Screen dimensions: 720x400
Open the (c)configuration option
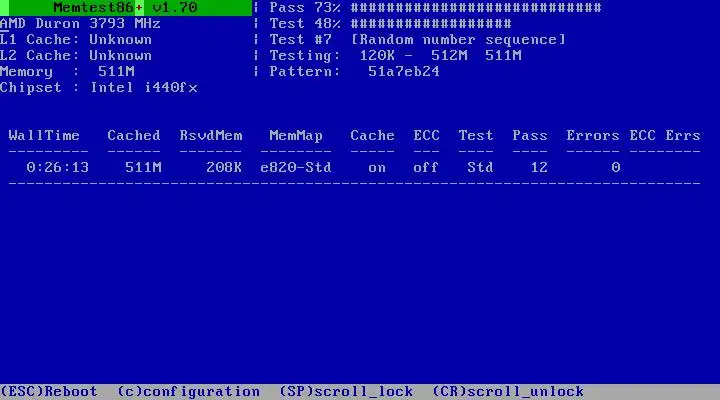[188, 391]
